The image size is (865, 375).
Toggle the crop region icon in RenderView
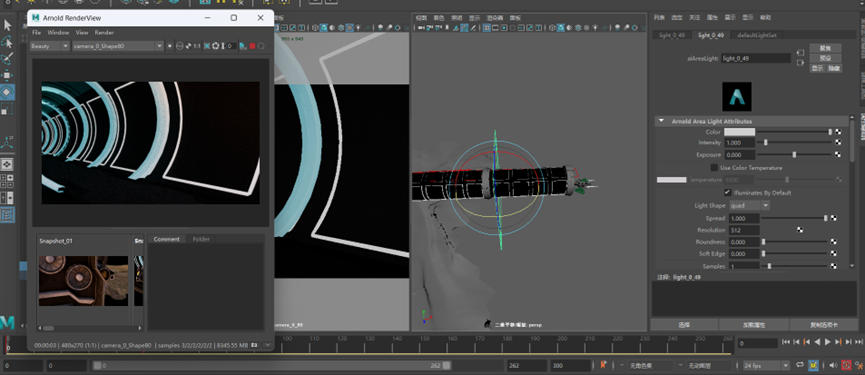207,46
